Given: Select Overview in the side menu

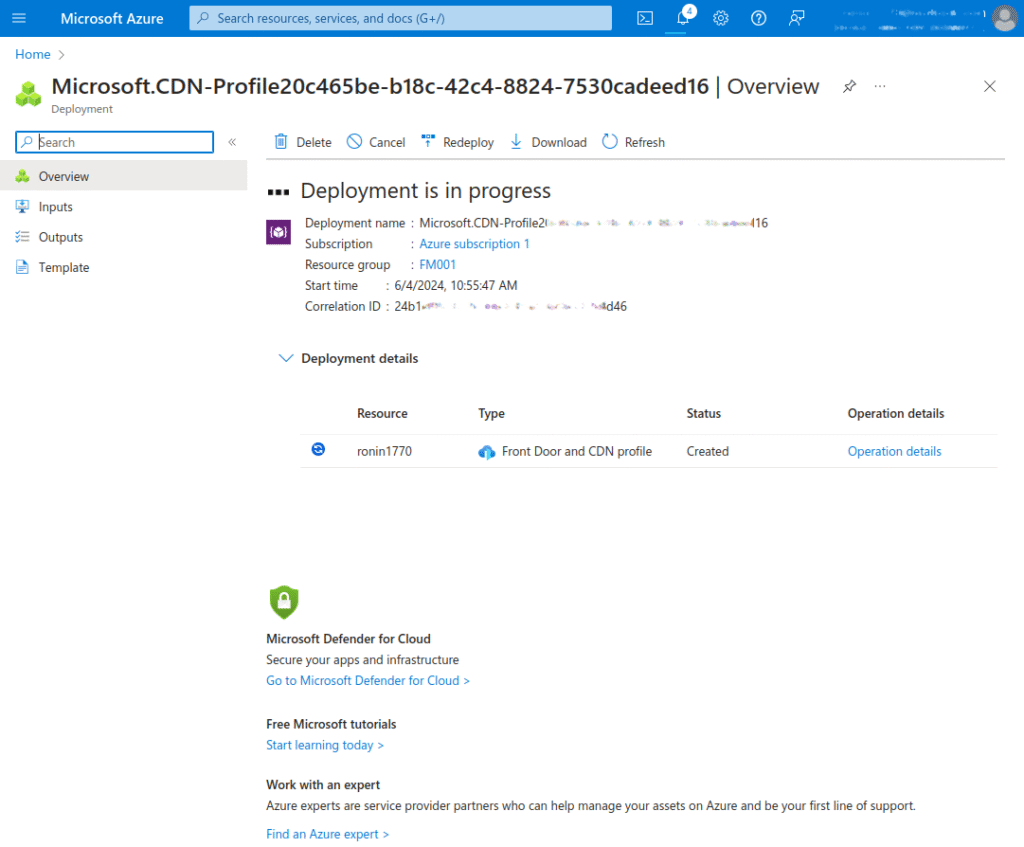Looking at the screenshot, I should (123, 176).
